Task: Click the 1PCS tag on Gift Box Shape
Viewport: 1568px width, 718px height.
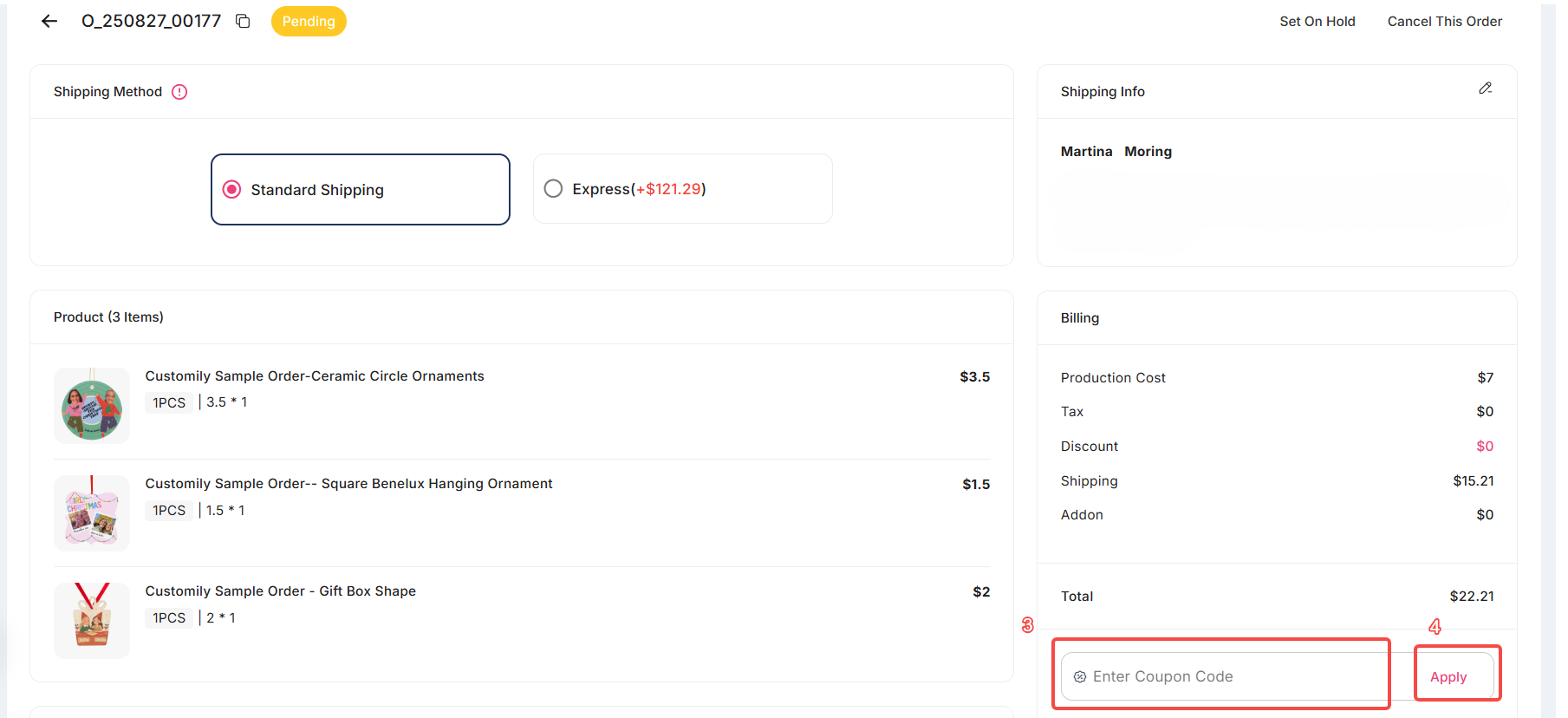Action: point(169,617)
